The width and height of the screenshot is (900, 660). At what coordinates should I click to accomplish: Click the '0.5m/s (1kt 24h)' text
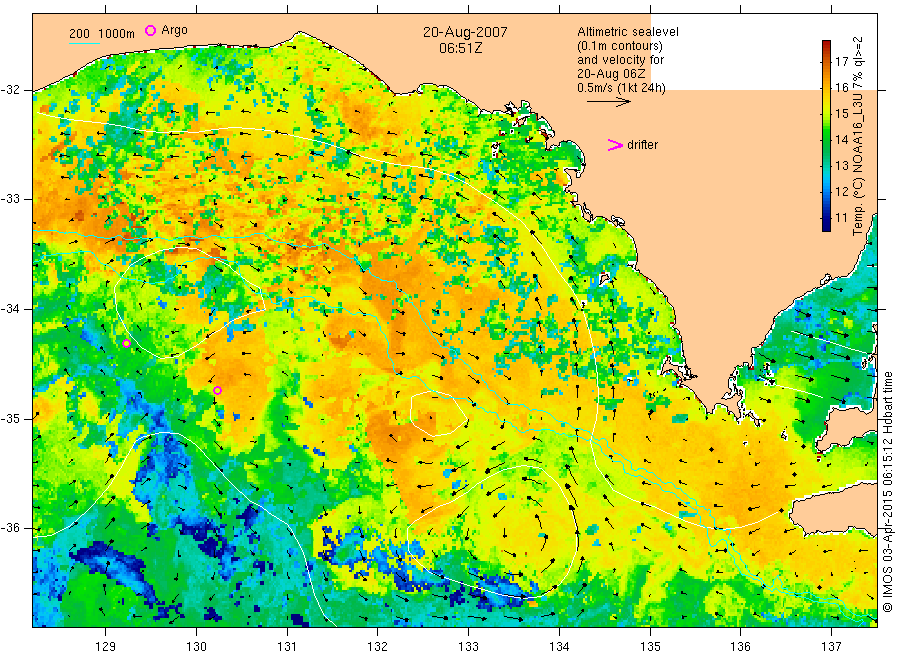click(621, 88)
